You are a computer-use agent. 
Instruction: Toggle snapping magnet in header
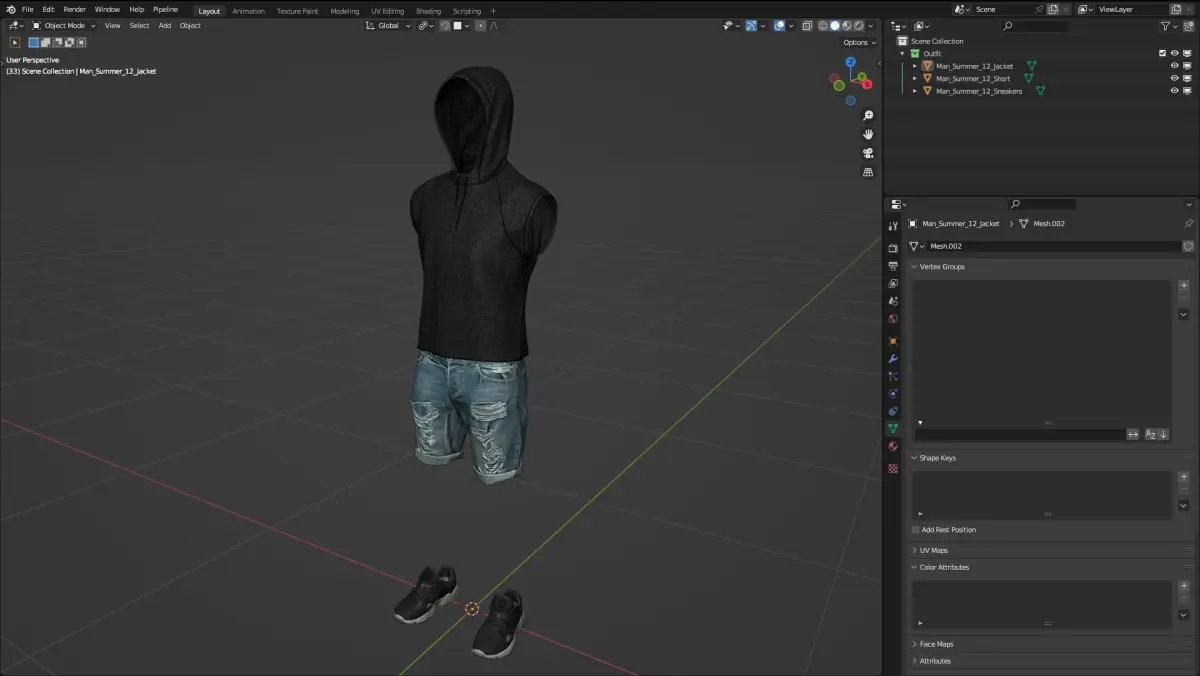(x=445, y=26)
